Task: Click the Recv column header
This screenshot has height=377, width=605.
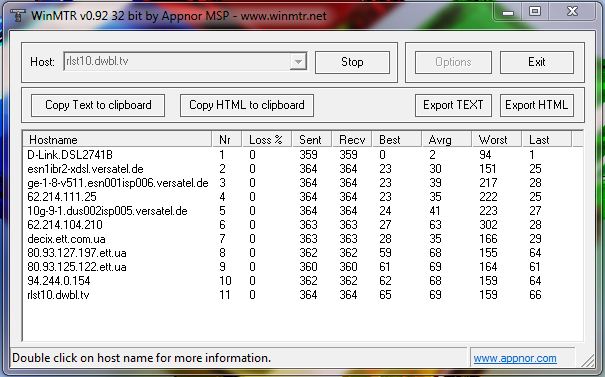Action: coord(352,139)
